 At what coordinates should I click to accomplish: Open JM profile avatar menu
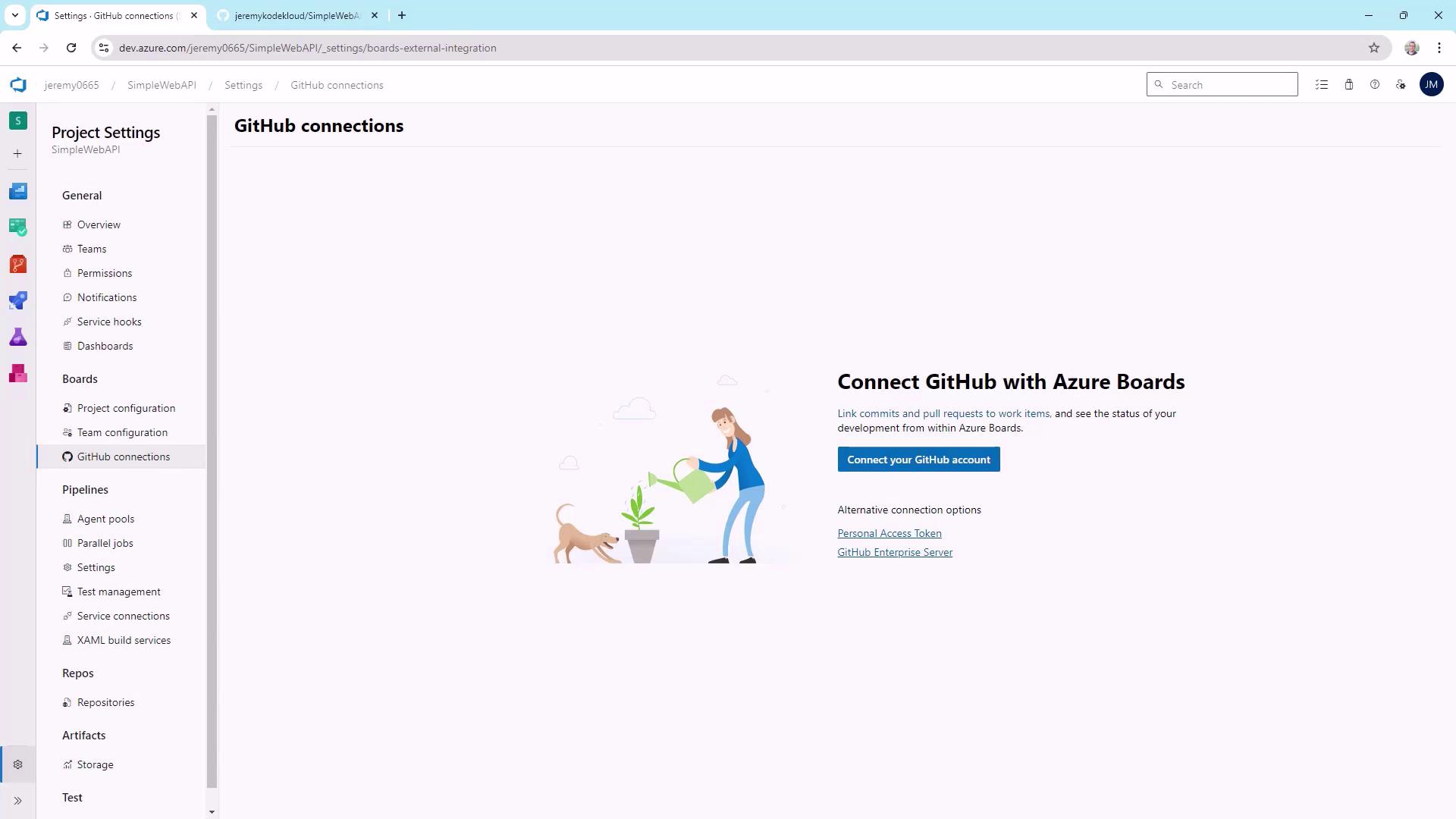1432,85
